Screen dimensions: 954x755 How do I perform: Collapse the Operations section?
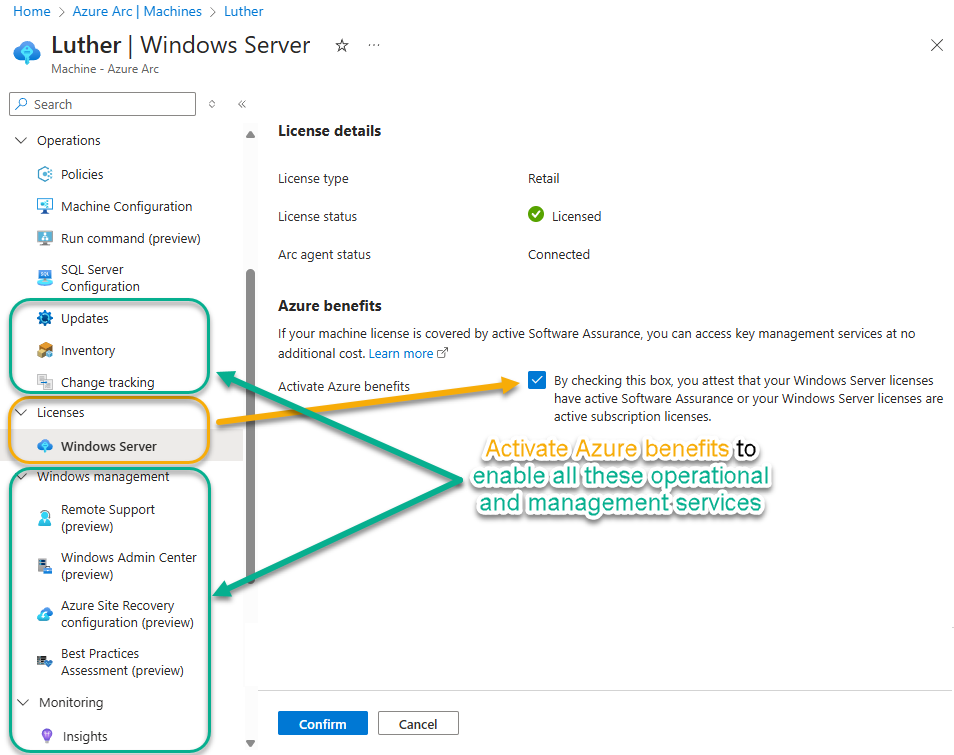coord(22,141)
